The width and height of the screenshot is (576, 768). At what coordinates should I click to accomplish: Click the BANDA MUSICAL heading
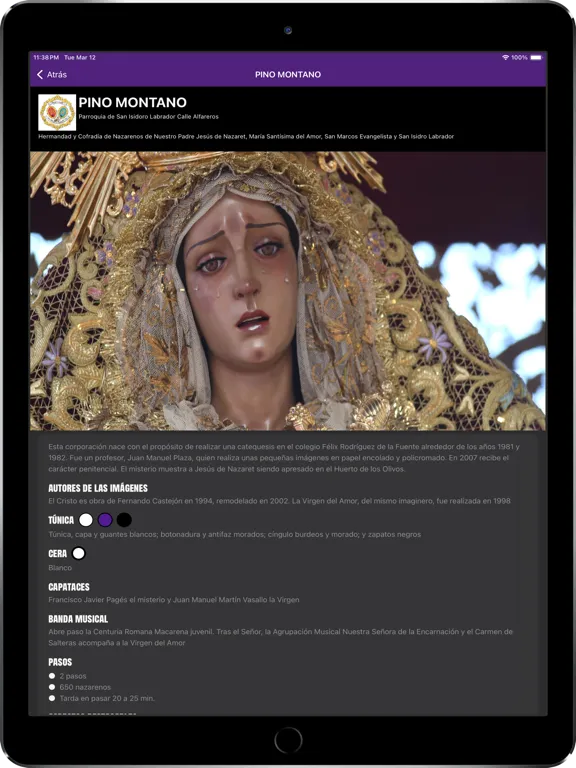tap(78, 619)
